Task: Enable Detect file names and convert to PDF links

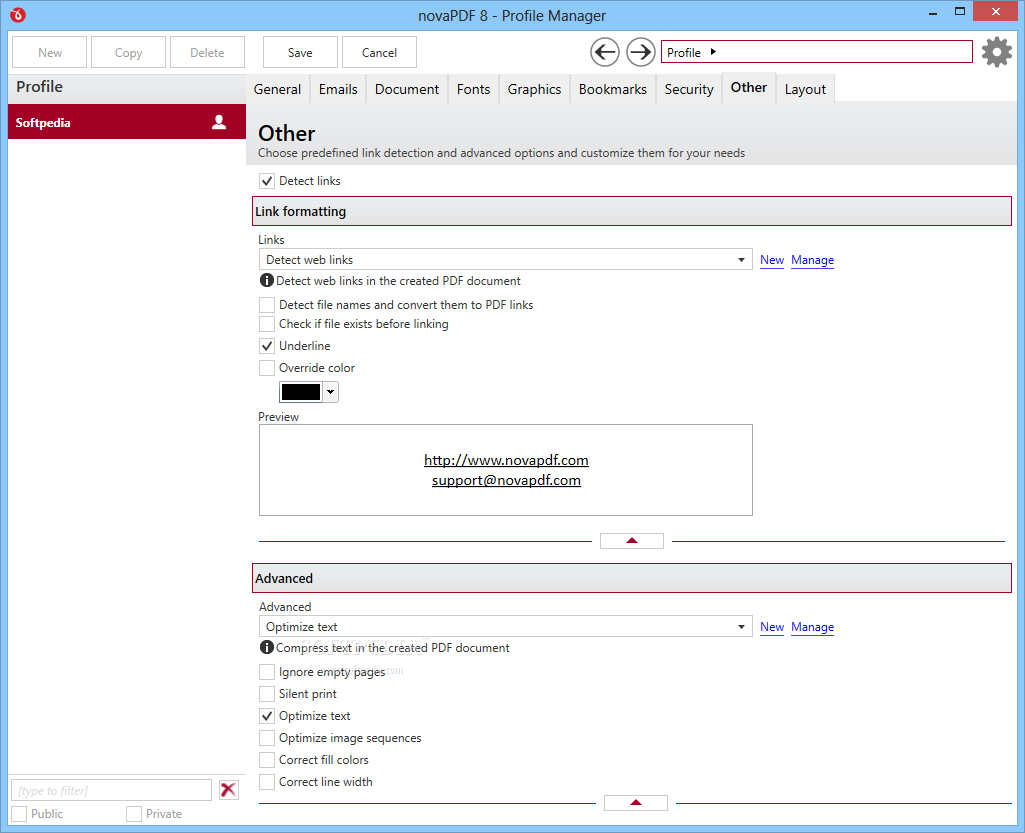Action: tap(267, 305)
